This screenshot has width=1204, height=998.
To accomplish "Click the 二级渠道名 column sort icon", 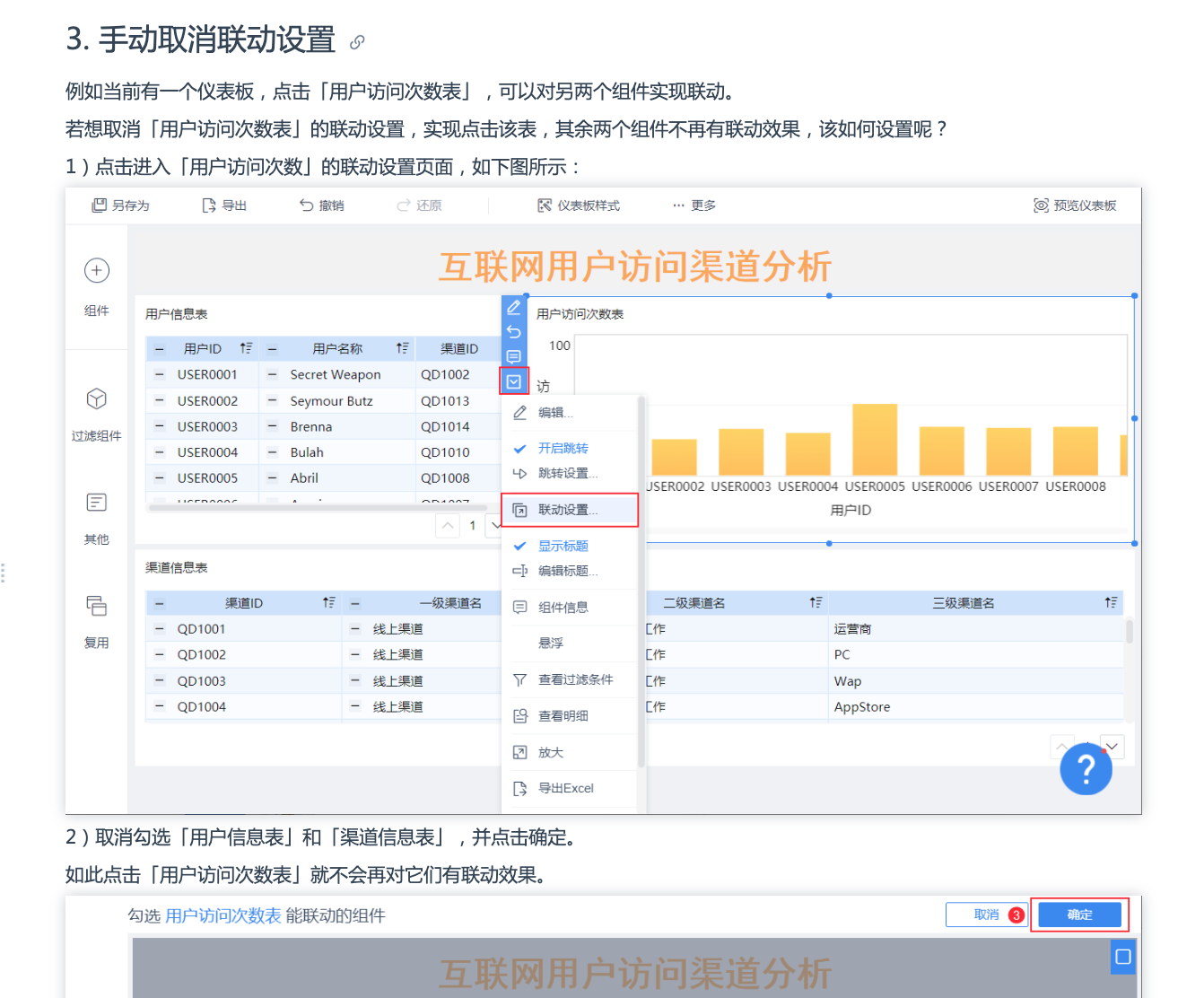I will (816, 603).
